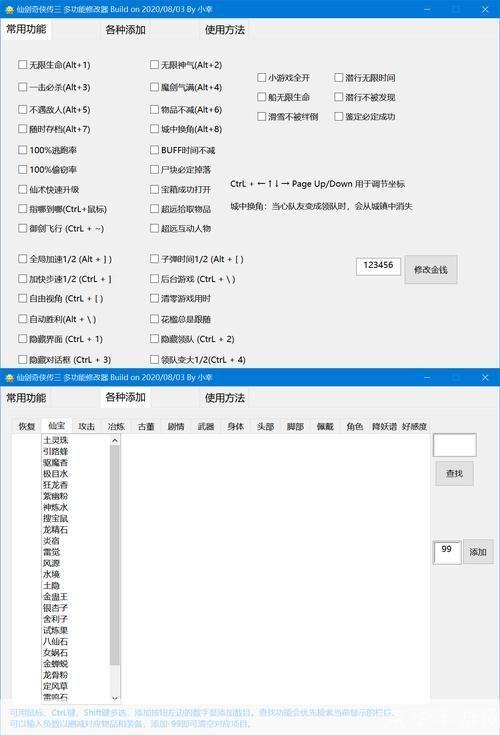Tick 100%偷窃率 option
The image size is (500, 735).
(22, 169)
